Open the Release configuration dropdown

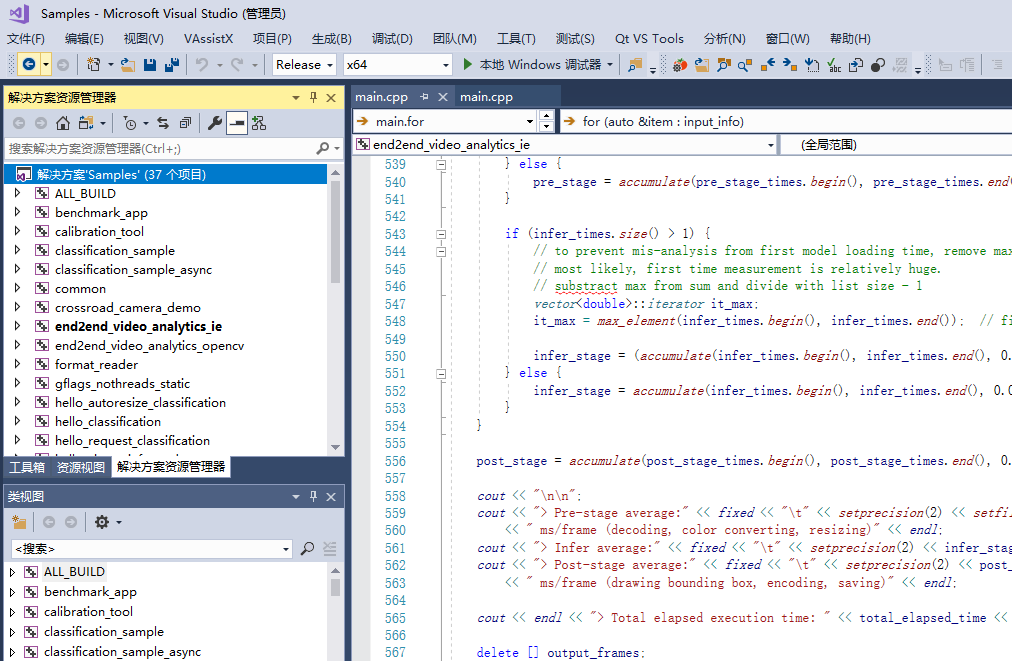click(305, 65)
